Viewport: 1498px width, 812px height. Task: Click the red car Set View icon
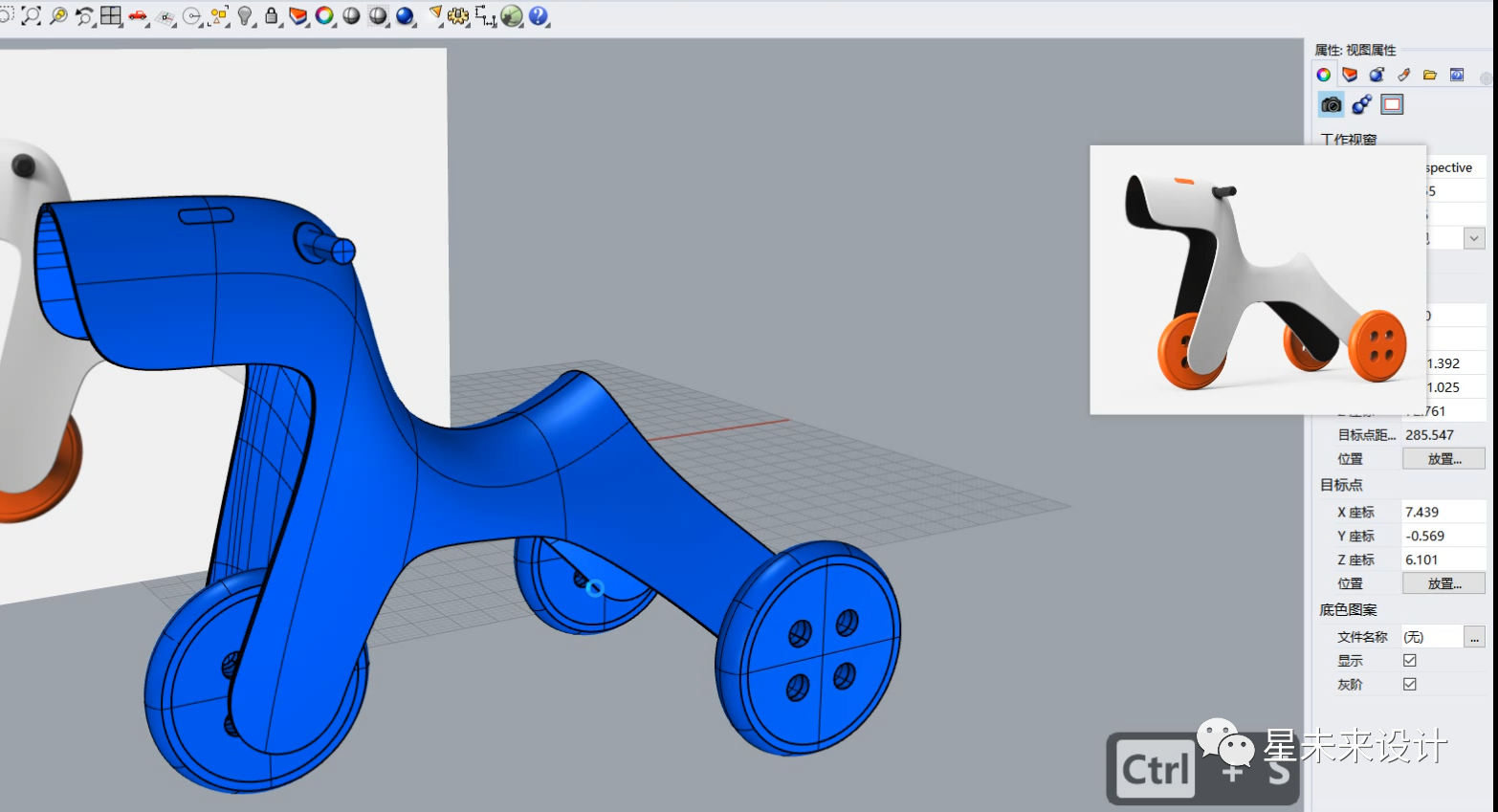[x=139, y=16]
